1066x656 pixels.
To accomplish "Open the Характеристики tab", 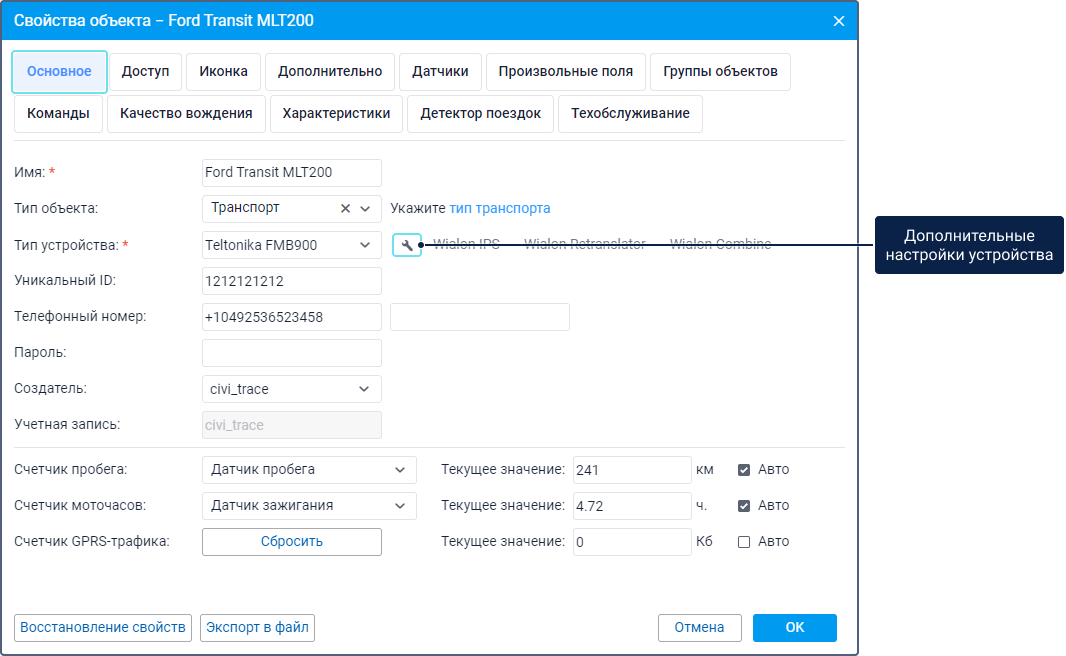I will 337,114.
